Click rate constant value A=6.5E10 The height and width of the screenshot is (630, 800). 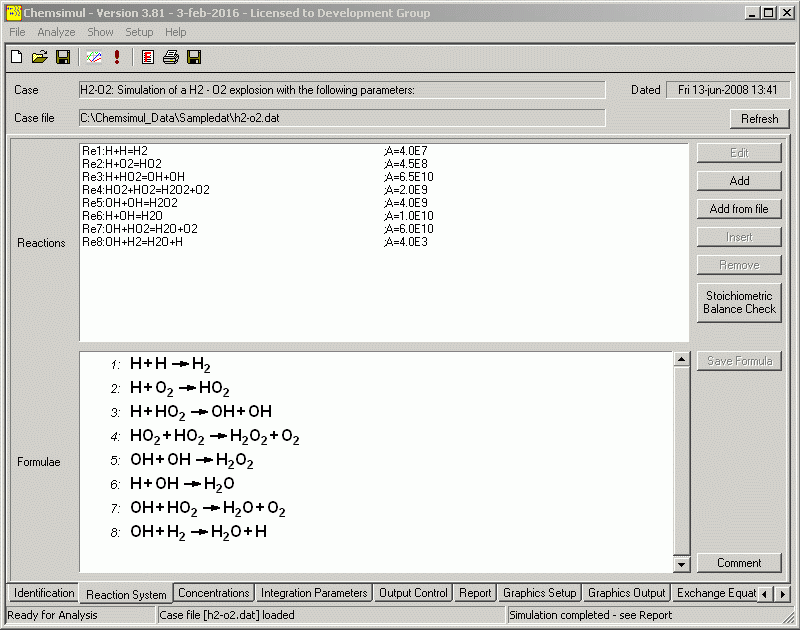point(409,177)
